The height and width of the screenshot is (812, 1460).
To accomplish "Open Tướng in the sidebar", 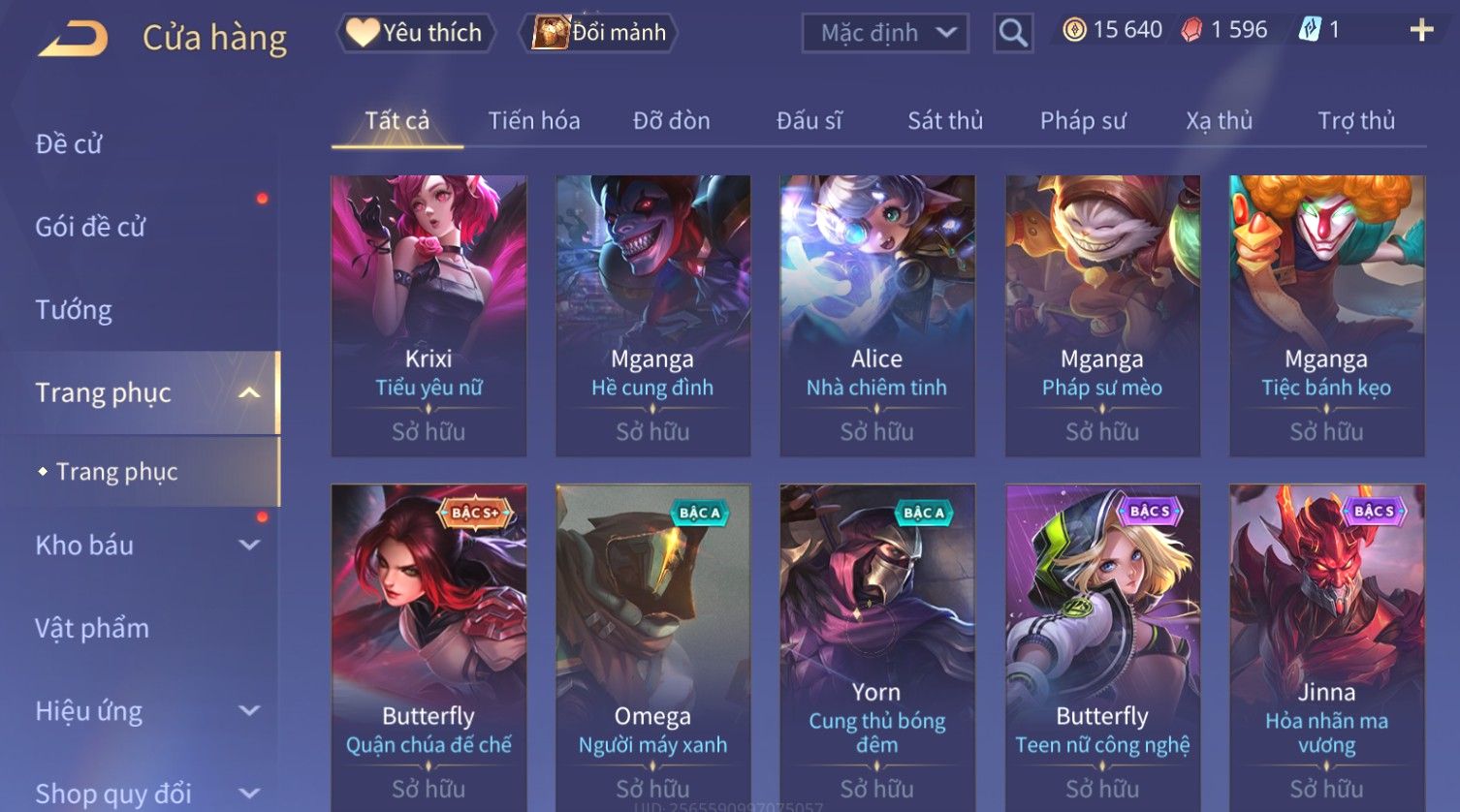I will click(74, 310).
